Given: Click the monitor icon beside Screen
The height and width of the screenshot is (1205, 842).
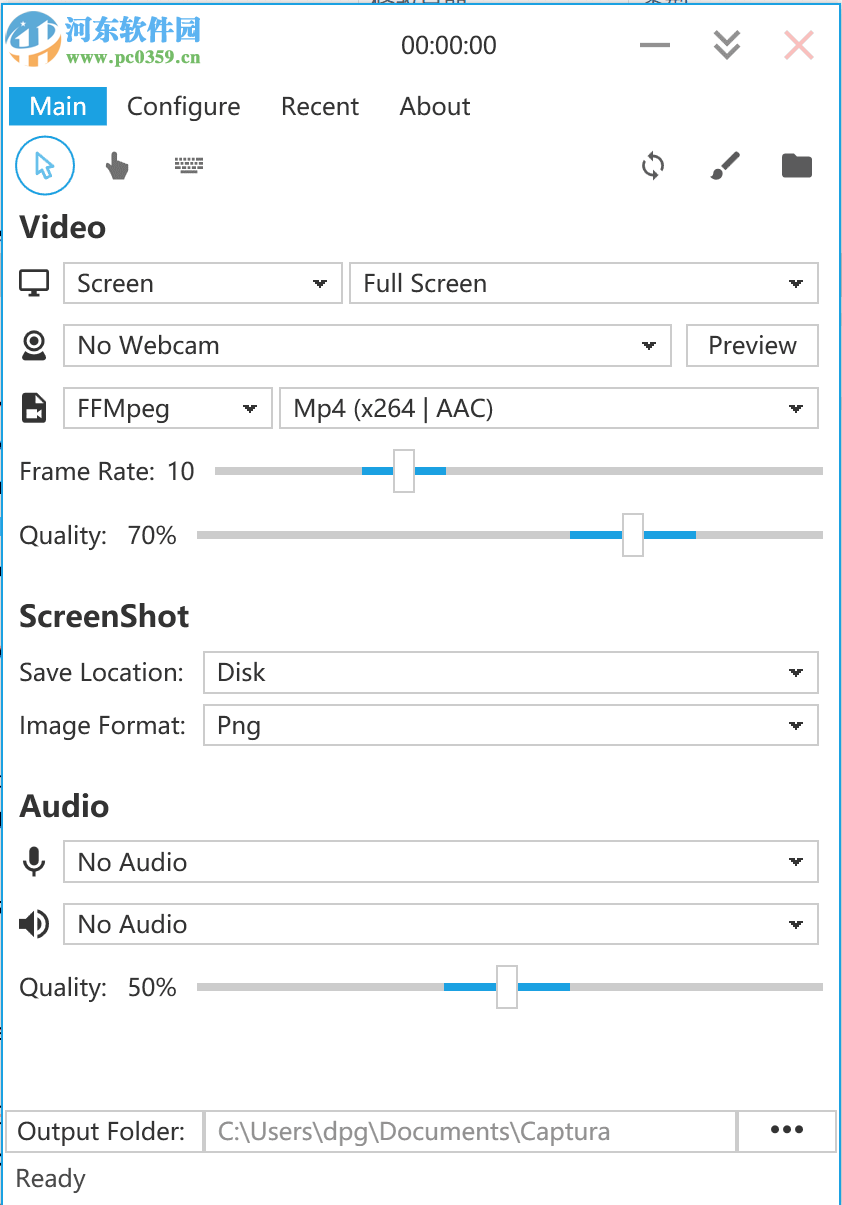Looking at the screenshot, I should 34,283.
